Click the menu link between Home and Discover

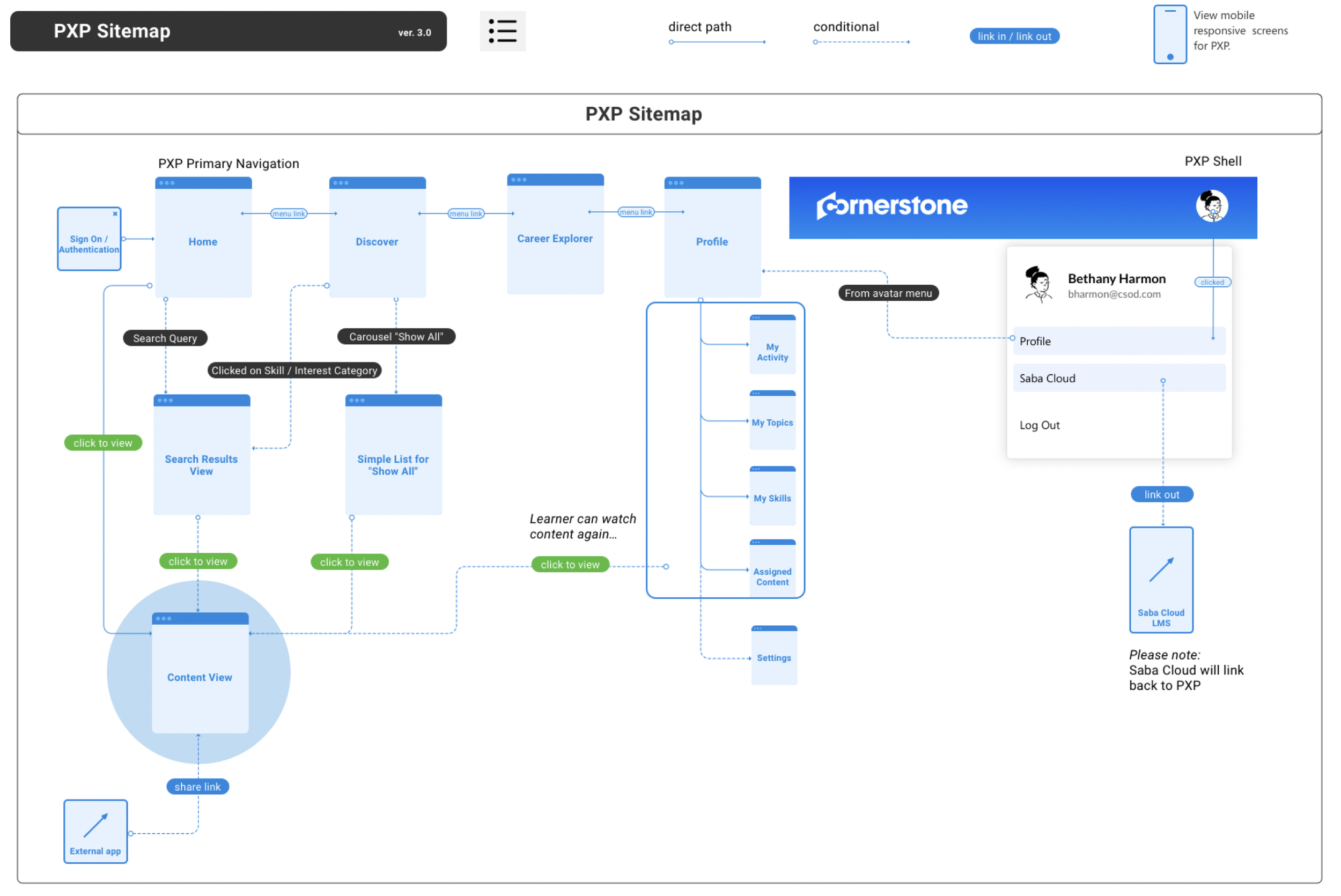[x=289, y=214]
